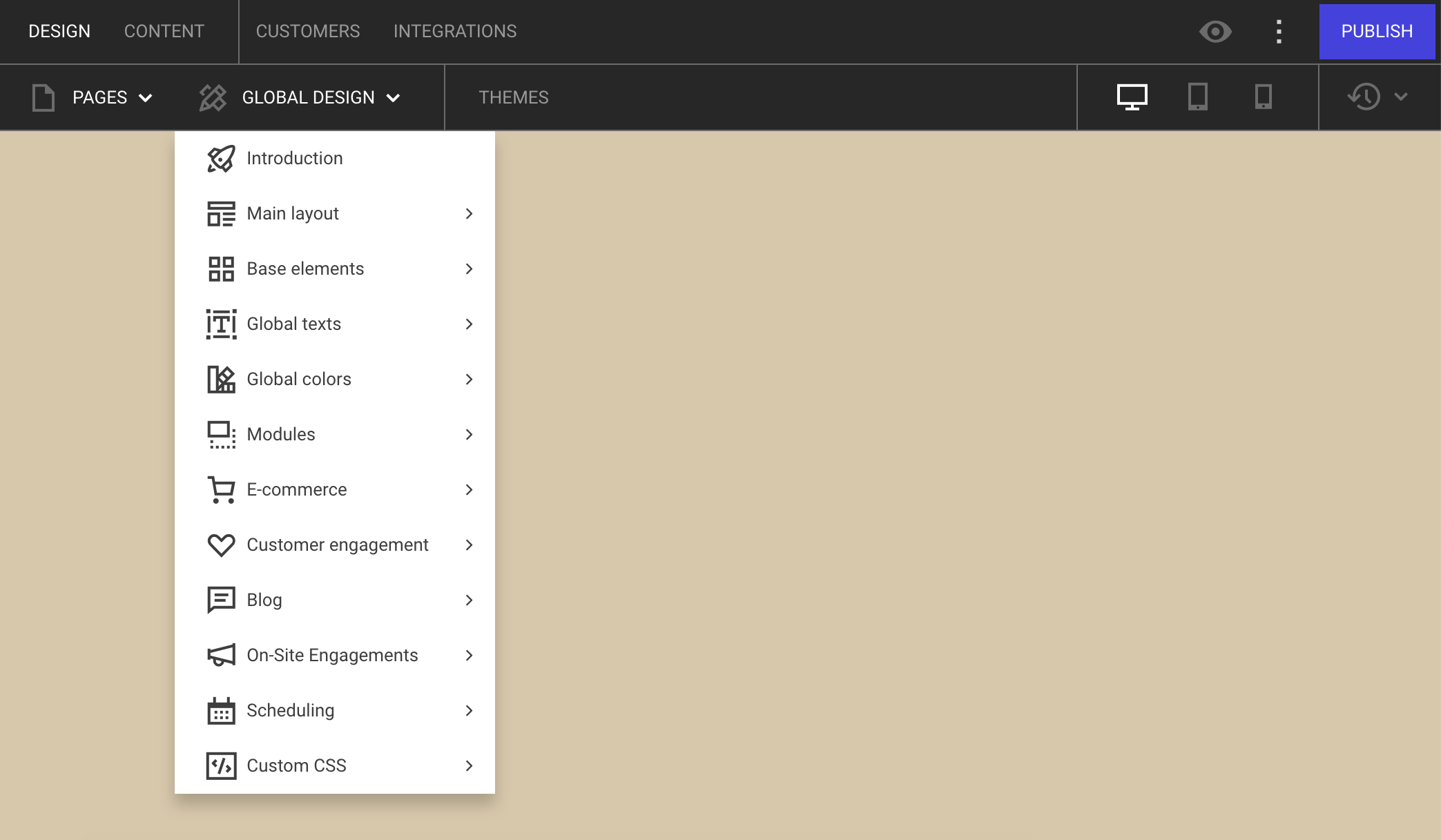Choose the Global texts menu entry

click(335, 324)
